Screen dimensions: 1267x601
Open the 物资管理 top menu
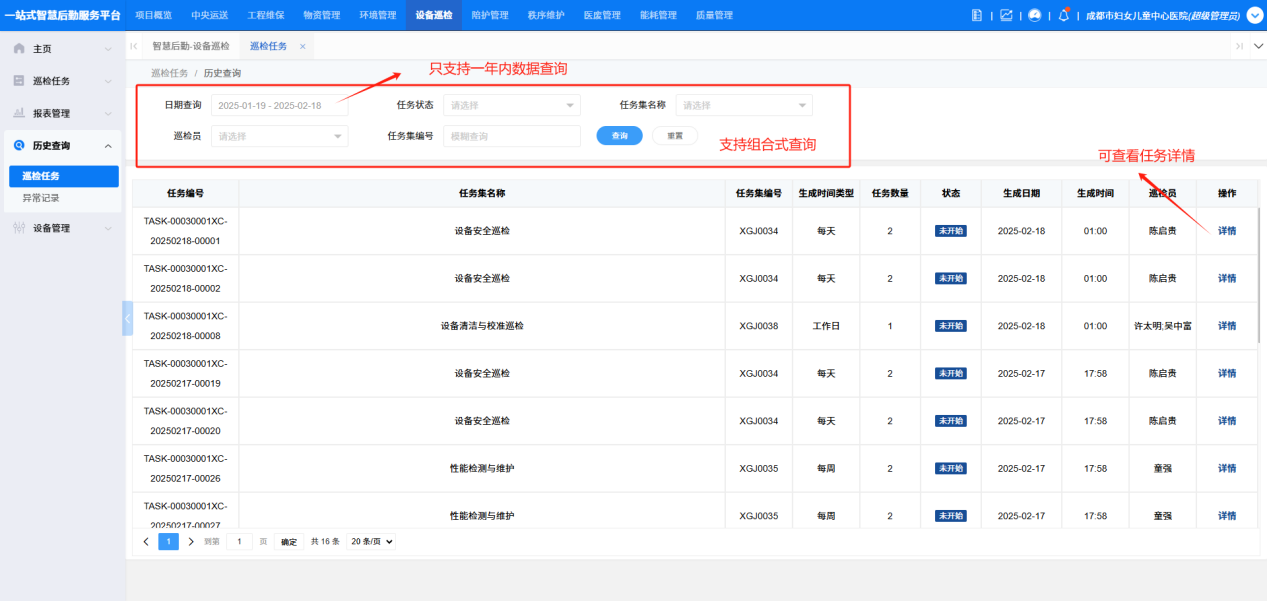coord(321,15)
